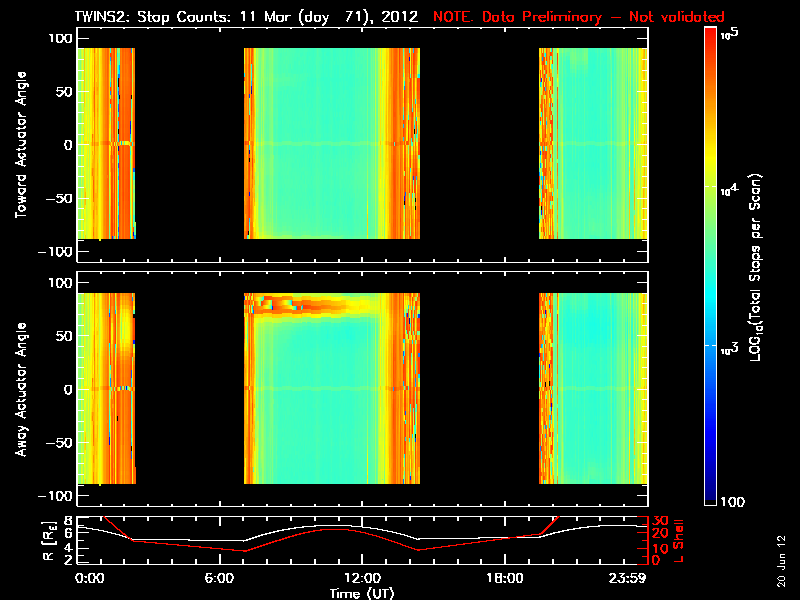The image size is (800, 600).
Task: Click the '0:00' time axis label
Action: point(89,579)
